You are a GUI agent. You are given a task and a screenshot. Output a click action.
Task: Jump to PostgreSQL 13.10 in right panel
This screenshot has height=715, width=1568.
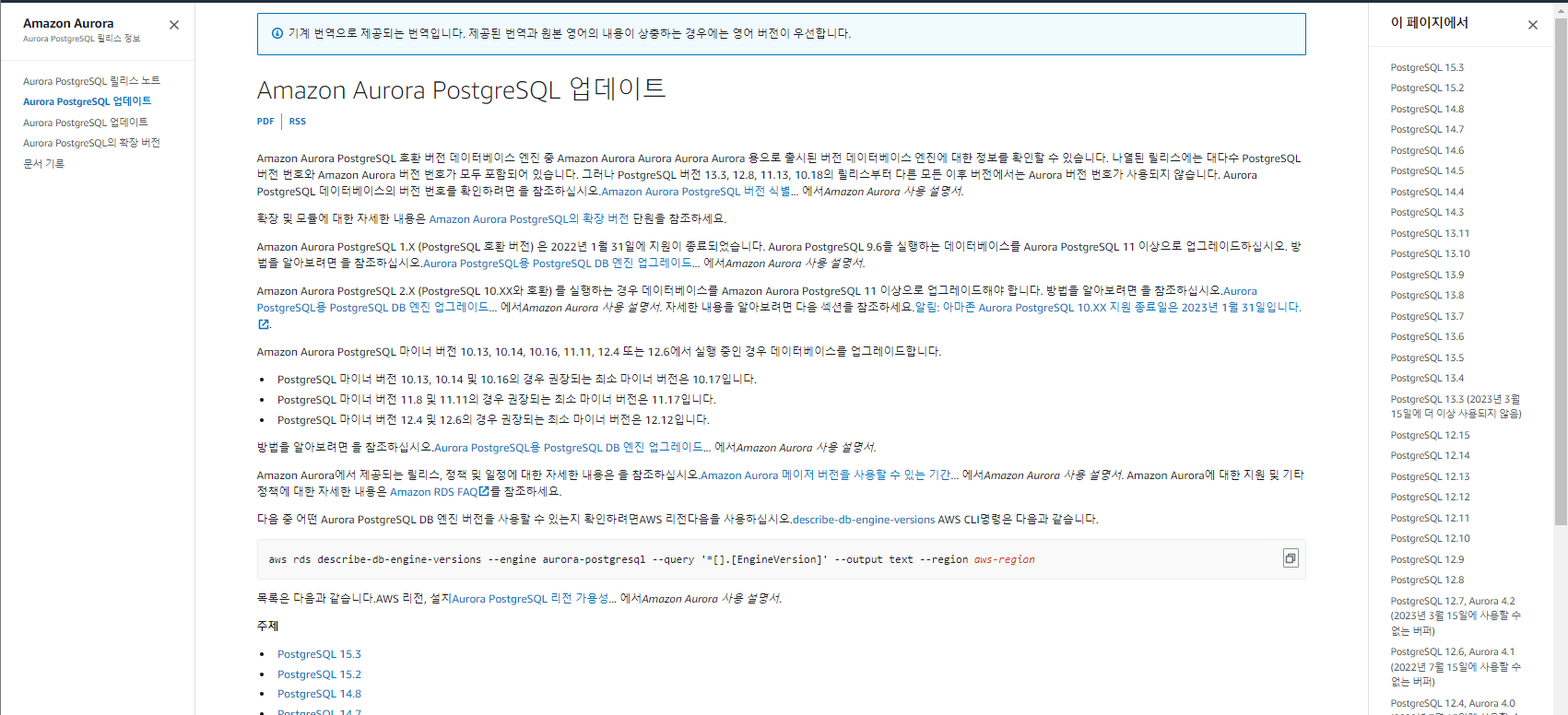(x=1430, y=253)
